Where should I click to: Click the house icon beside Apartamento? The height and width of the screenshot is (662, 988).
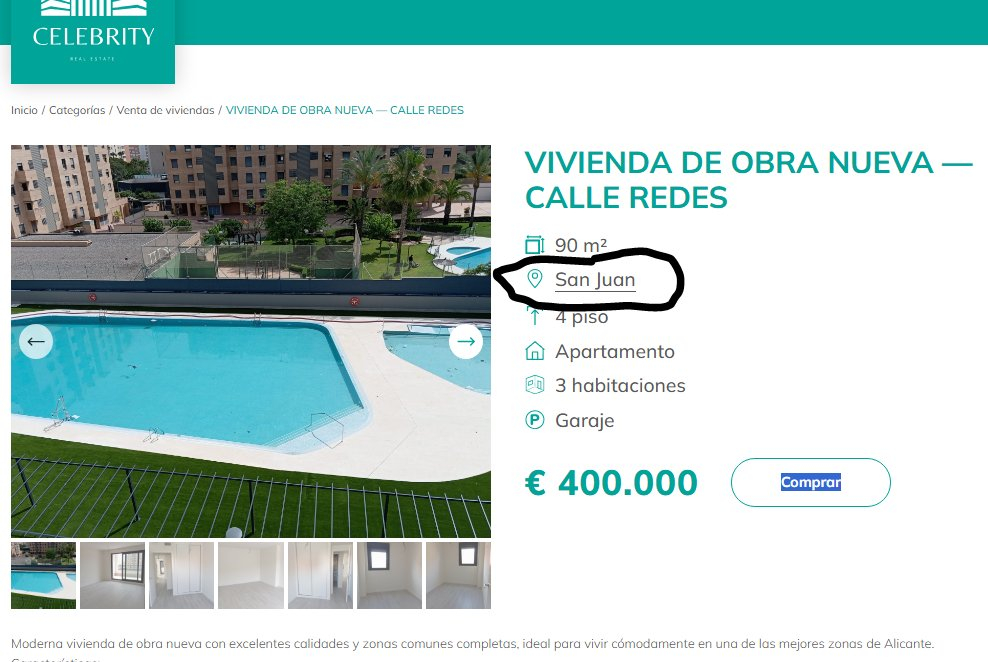click(x=534, y=351)
